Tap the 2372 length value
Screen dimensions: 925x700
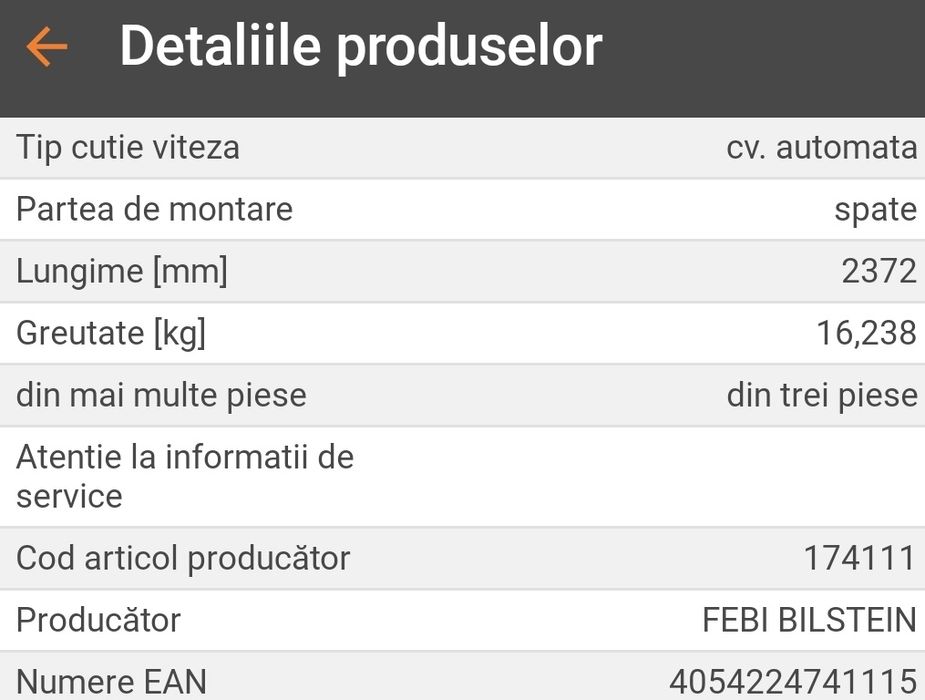878,271
